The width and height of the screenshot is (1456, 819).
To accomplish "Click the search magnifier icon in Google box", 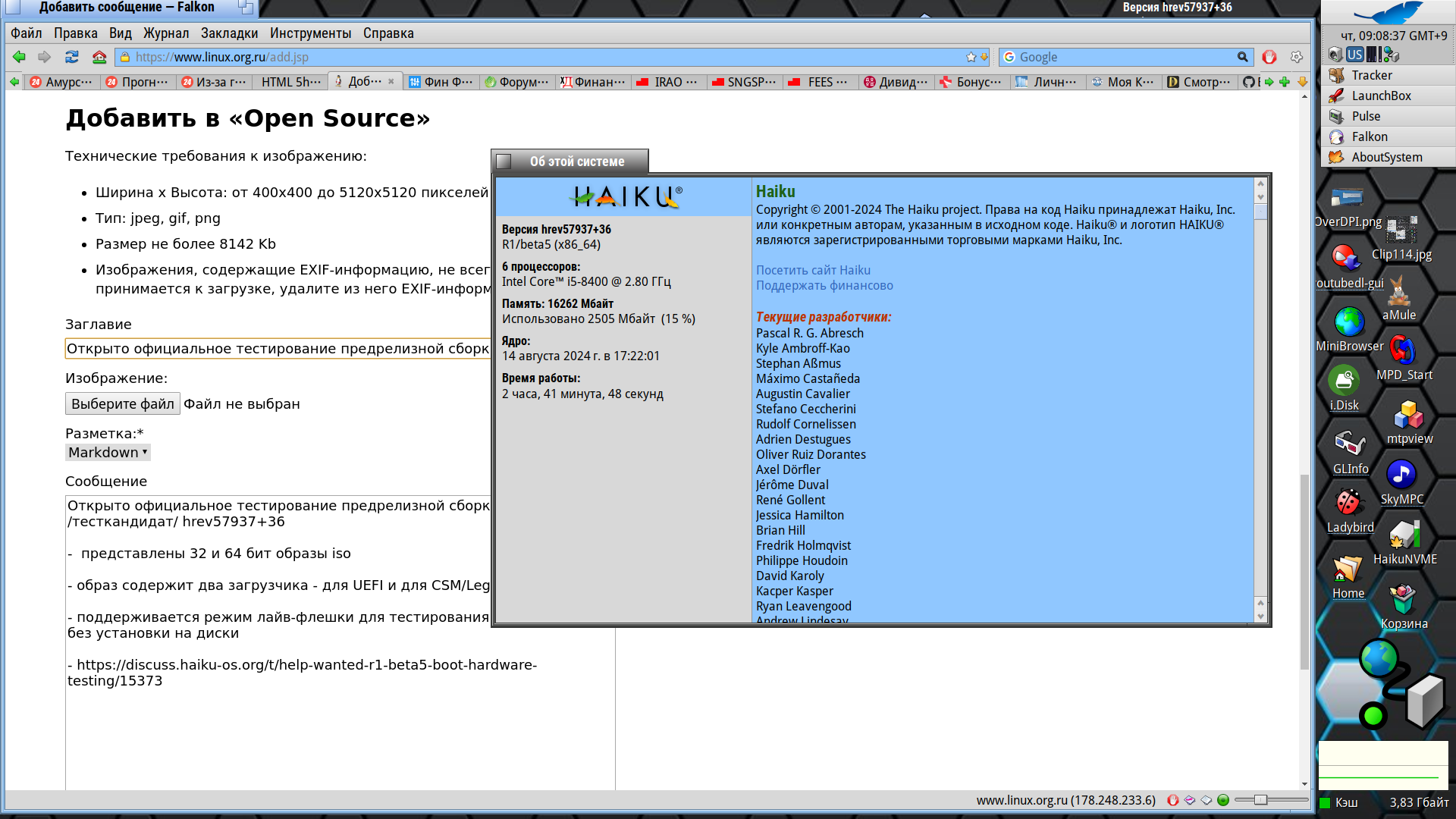I will coord(1242,57).
